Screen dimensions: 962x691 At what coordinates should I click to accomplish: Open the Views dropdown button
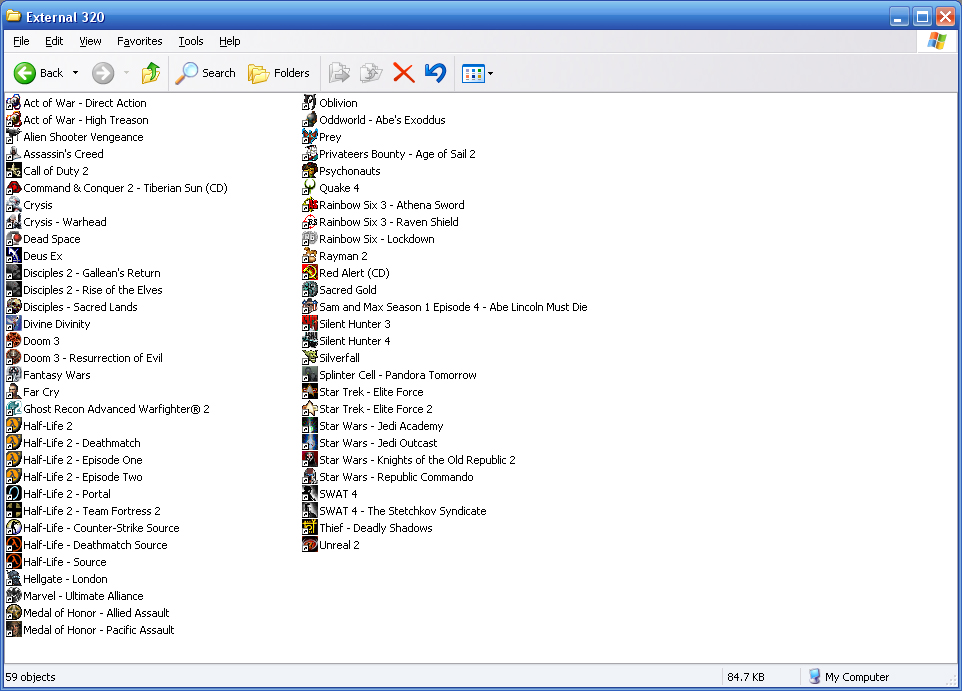pos(477,74)
